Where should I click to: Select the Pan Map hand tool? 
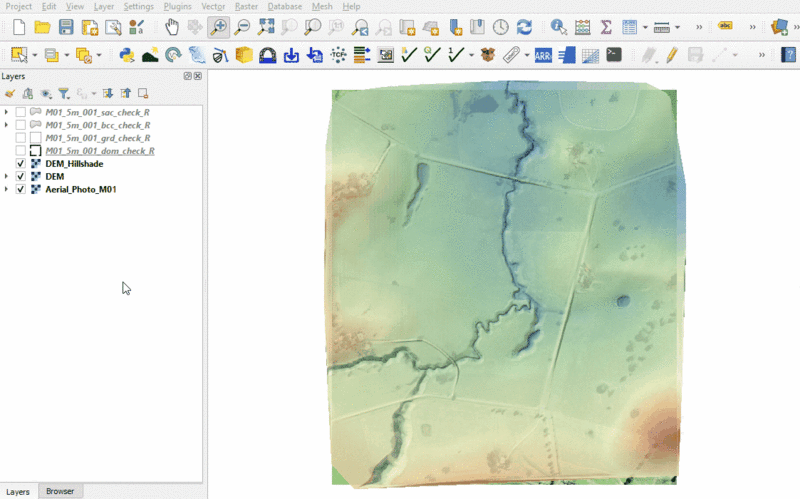click(172, 27)
